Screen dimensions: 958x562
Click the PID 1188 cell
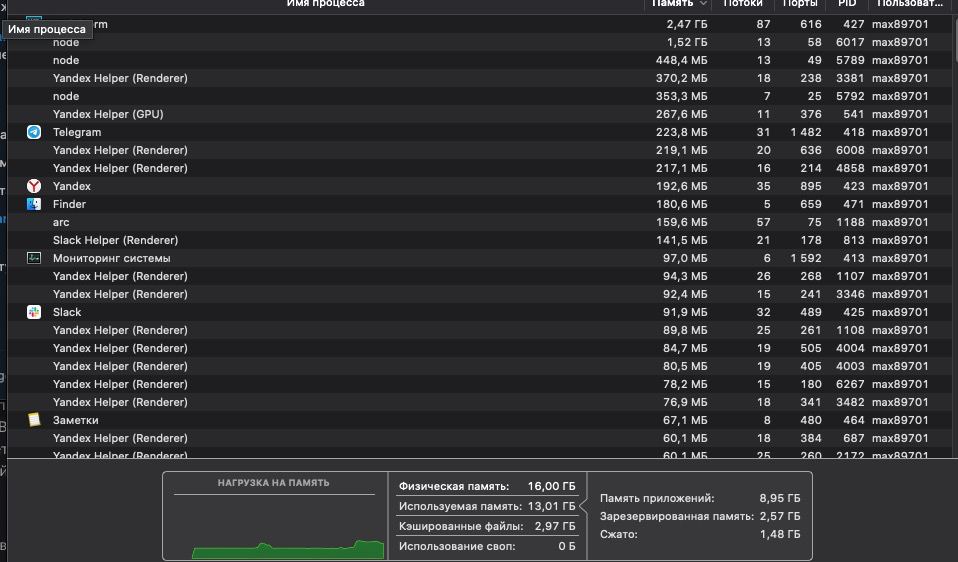tap(850, 222)
